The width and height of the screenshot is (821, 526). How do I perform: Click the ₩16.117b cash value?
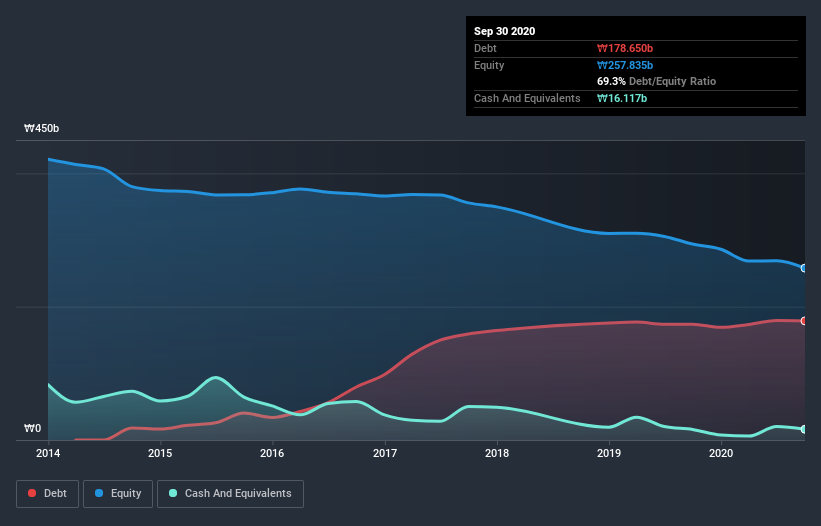point(622,98)
